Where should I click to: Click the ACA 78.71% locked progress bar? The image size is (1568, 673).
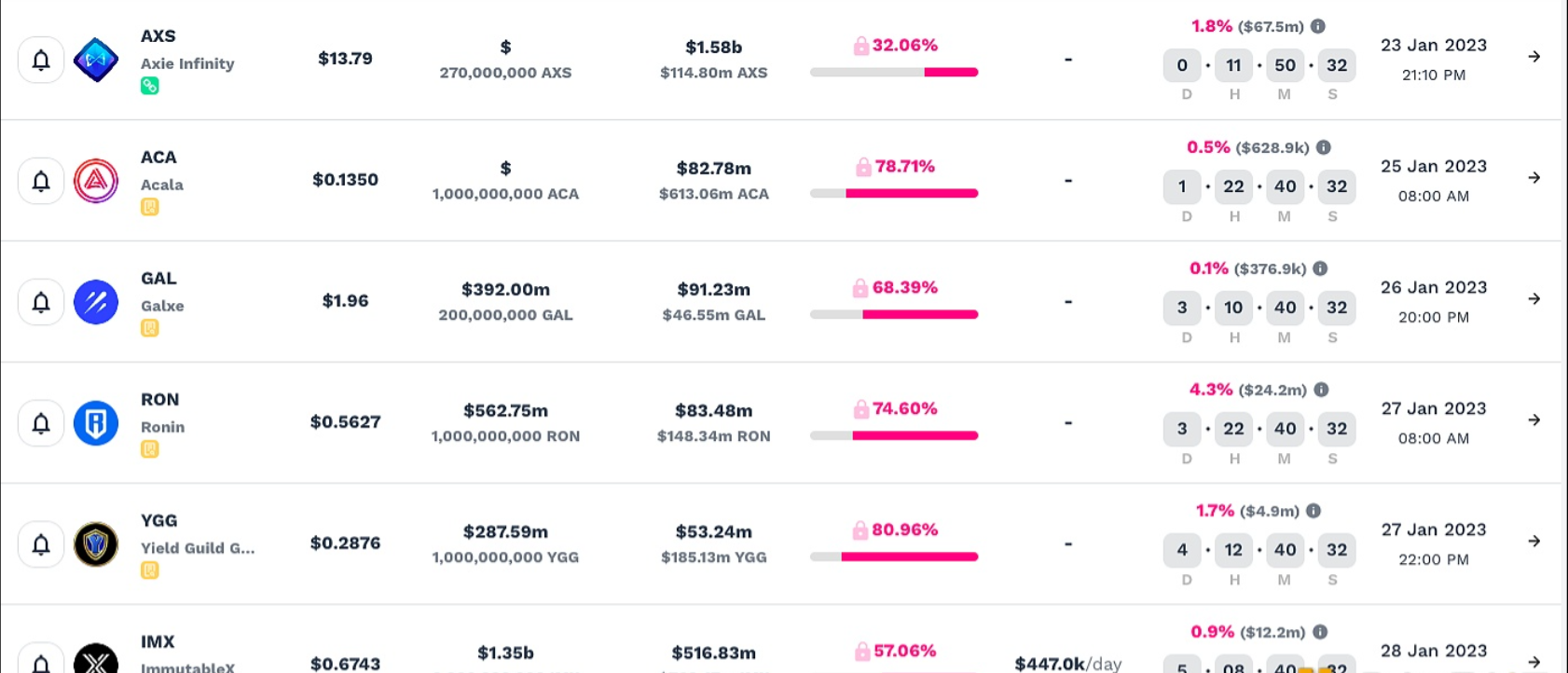pos(894,193)
